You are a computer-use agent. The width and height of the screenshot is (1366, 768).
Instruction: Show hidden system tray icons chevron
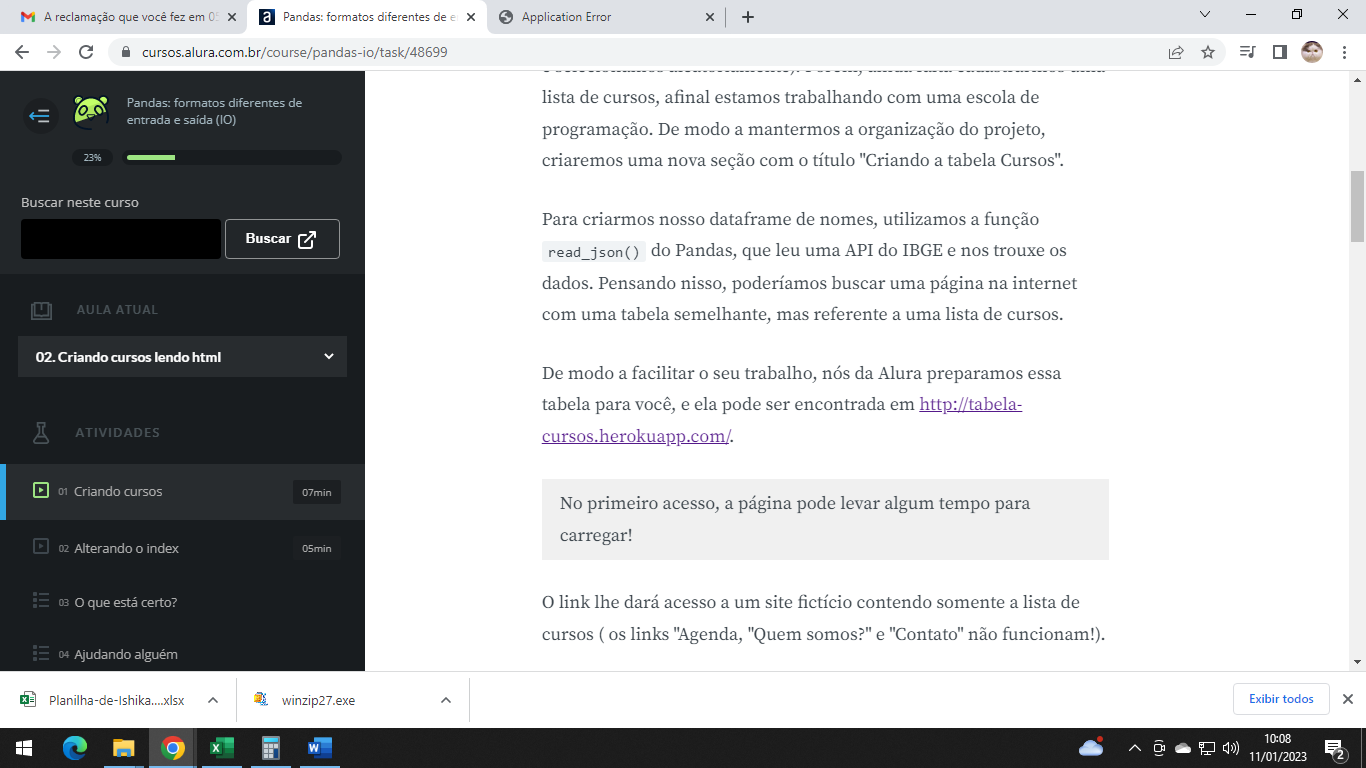(1134, 748)
